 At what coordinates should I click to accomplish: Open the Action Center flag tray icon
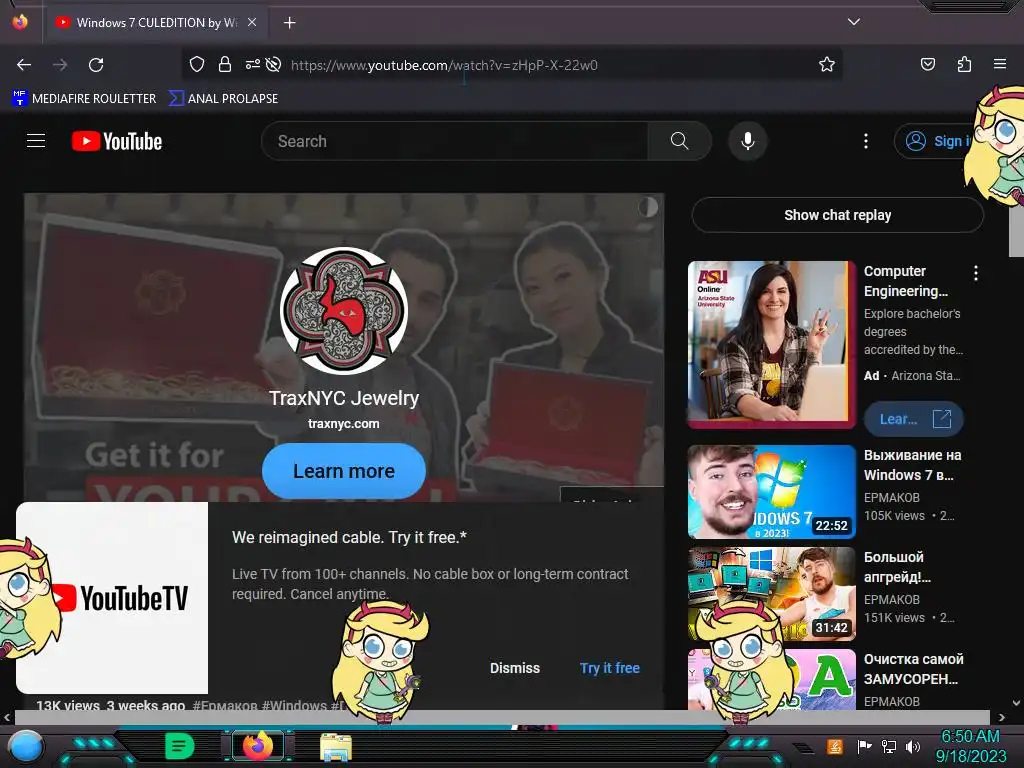click(x=865, y=746)
